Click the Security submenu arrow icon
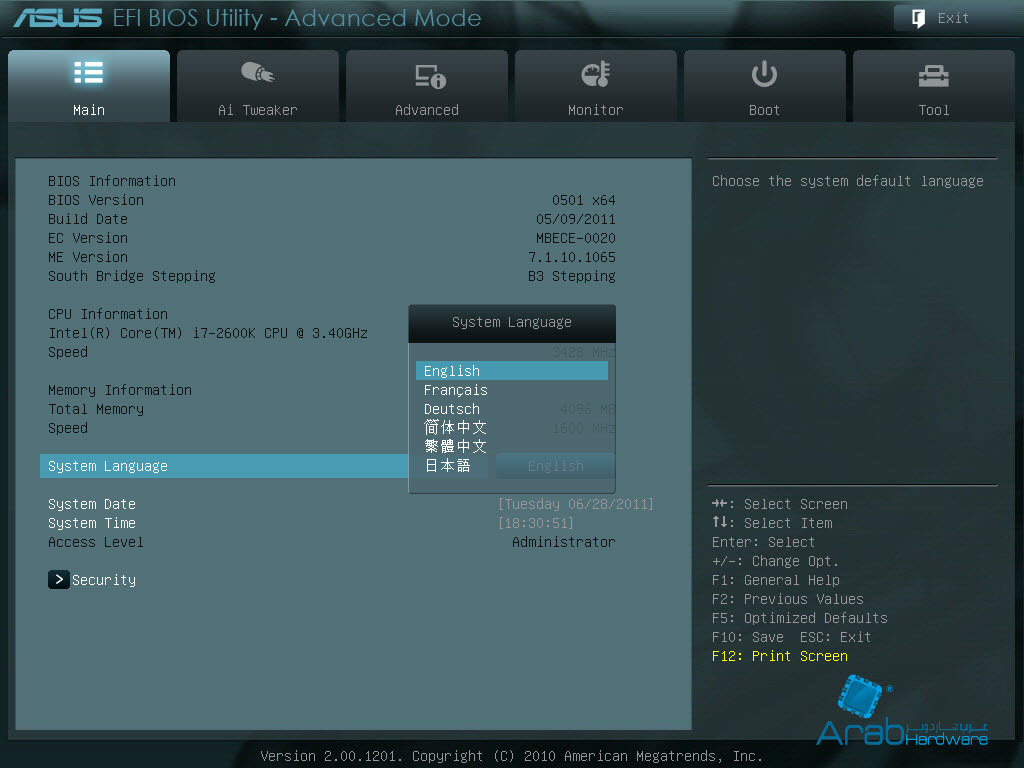Image resolution: width=1024 pixels, height=768 pixels. pyautogui.click(x=59, y=579)
